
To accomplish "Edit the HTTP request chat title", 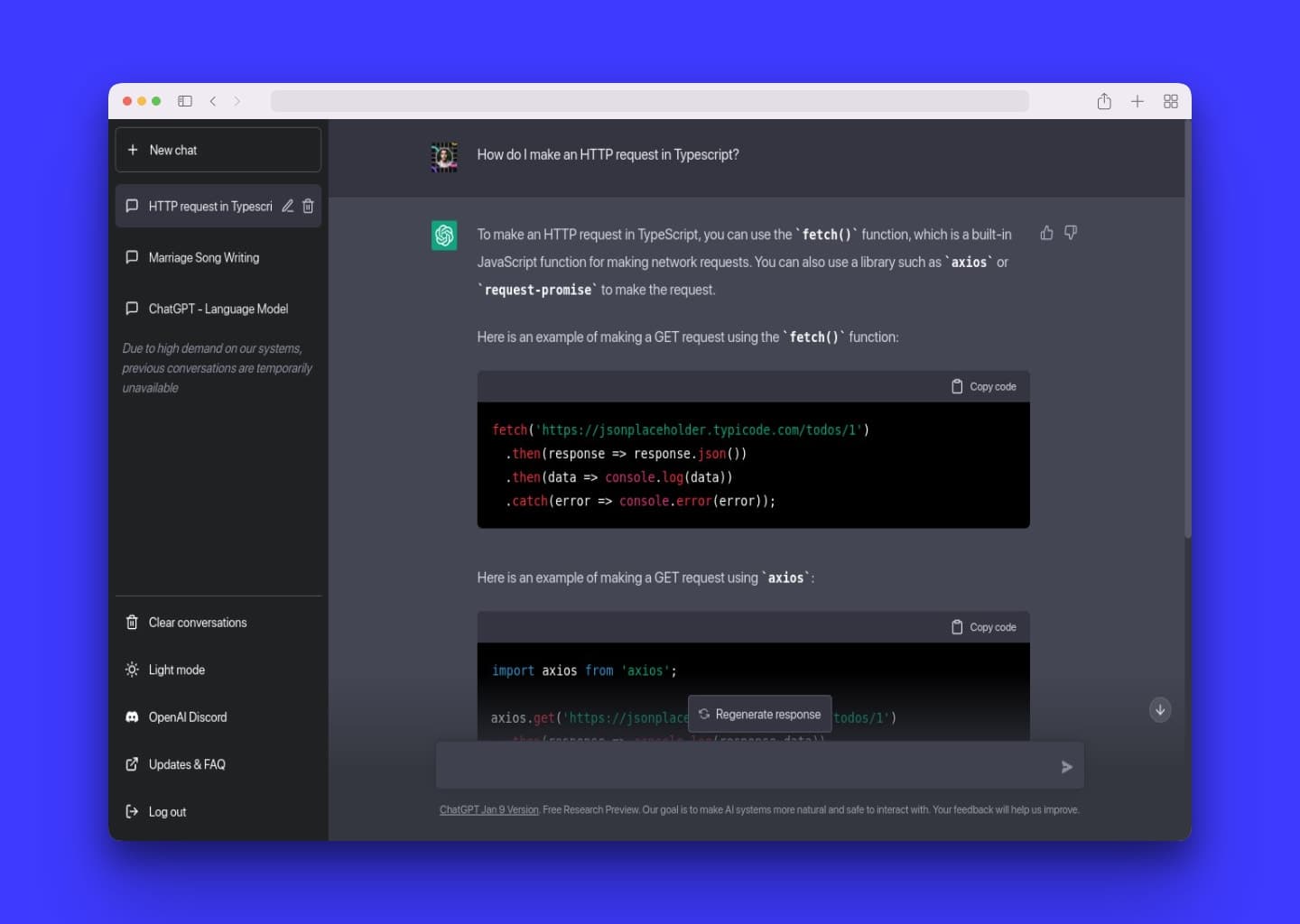I will 287,206.
